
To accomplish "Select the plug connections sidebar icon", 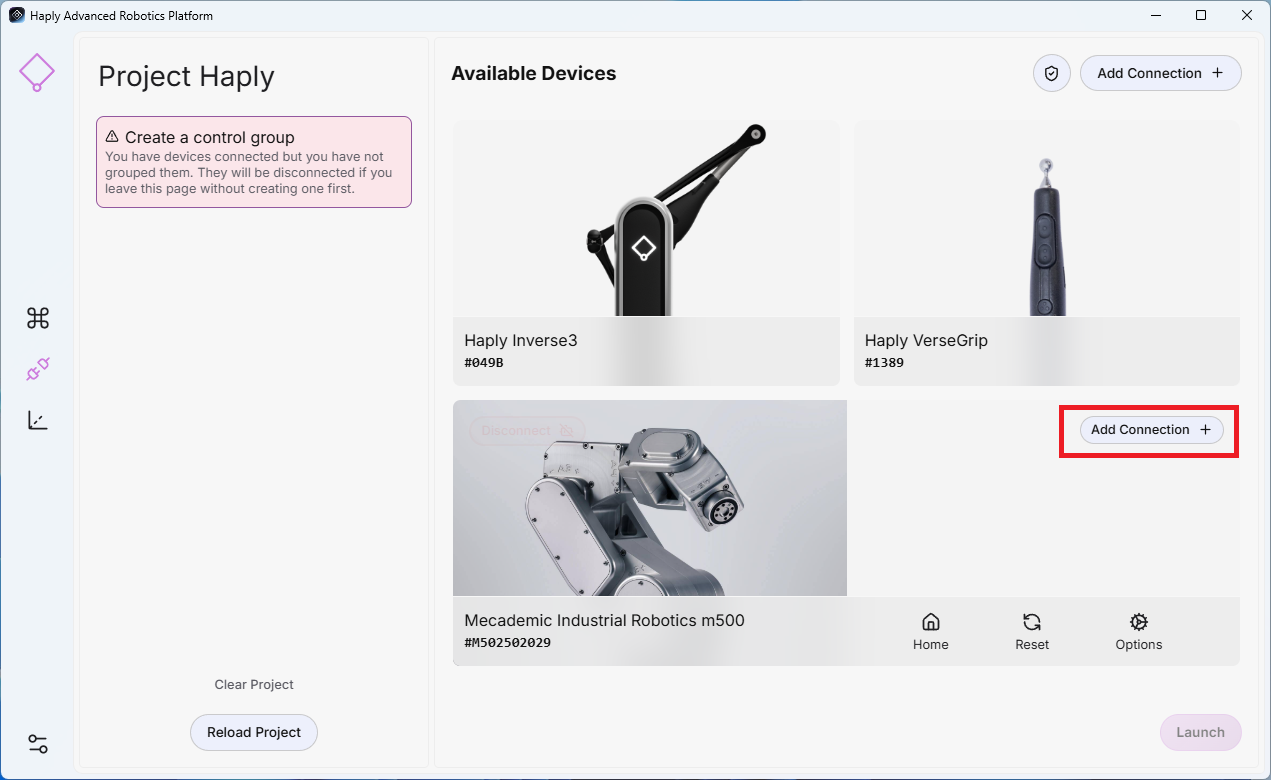I will [x=38, y=370].
